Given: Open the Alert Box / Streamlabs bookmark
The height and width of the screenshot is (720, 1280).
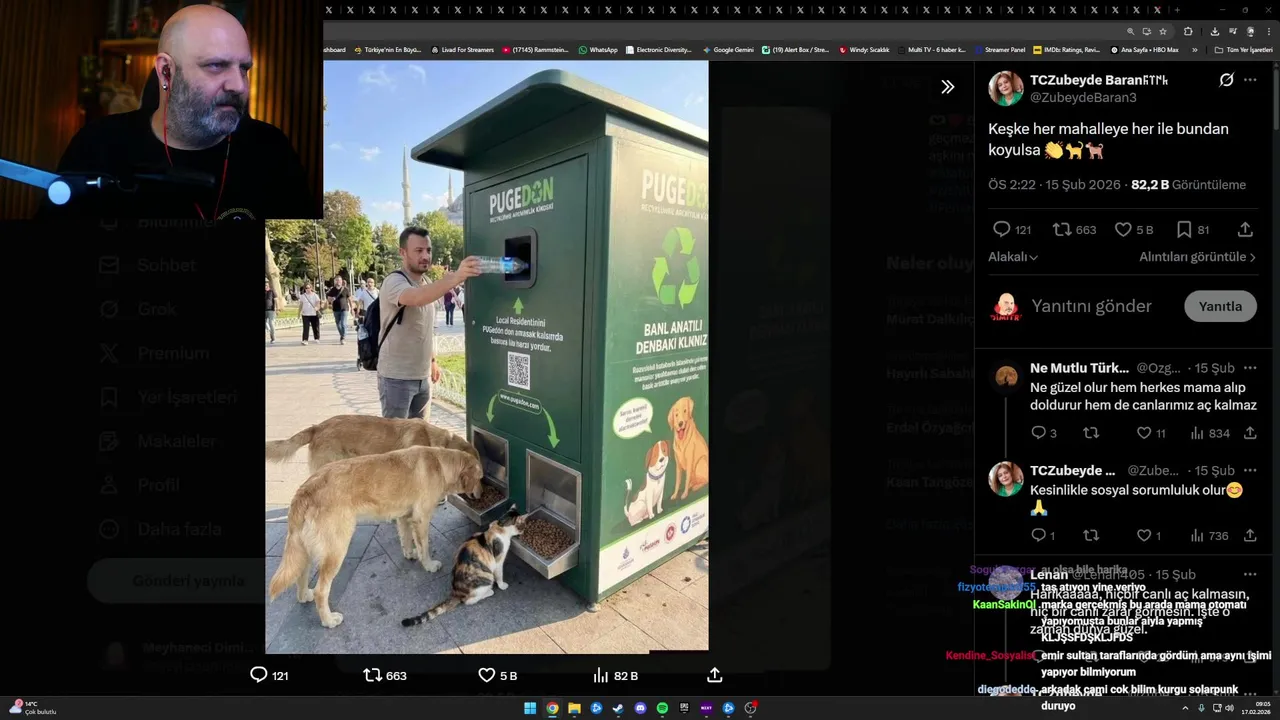Looking at the screenshot, I should tap(796, 50).
